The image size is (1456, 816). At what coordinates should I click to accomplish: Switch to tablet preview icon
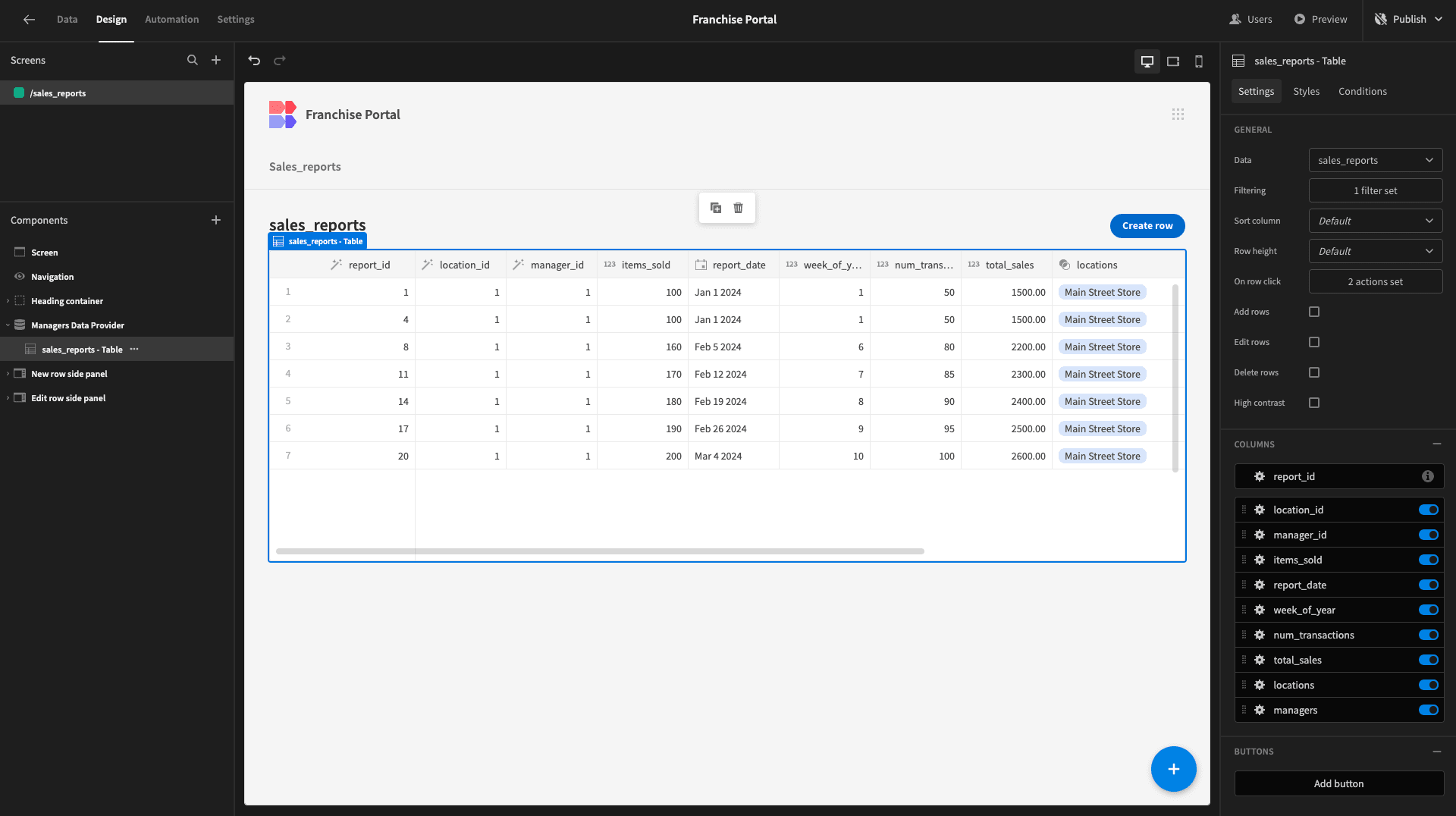[1173, 61]
